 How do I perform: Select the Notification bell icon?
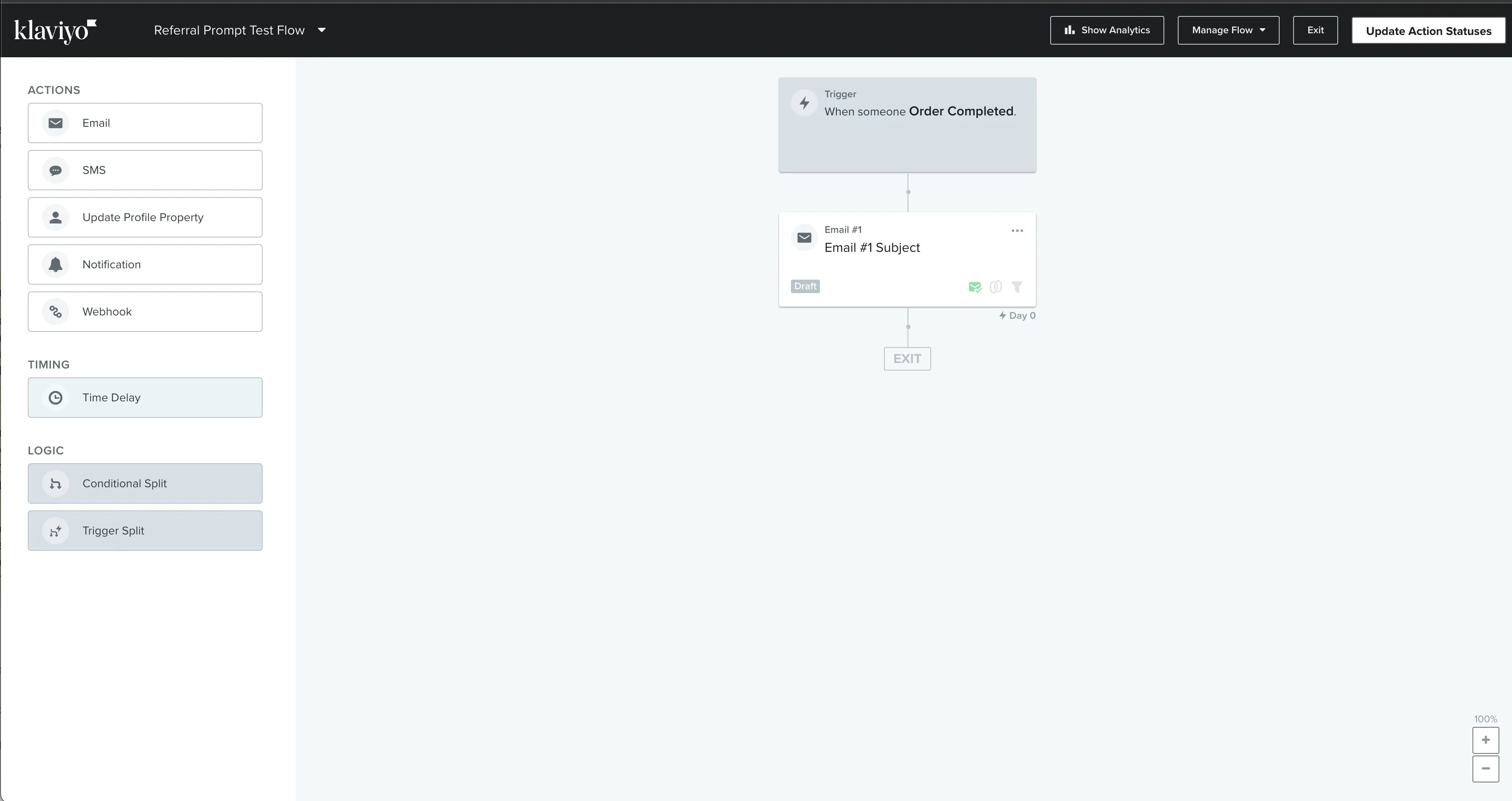56,265
